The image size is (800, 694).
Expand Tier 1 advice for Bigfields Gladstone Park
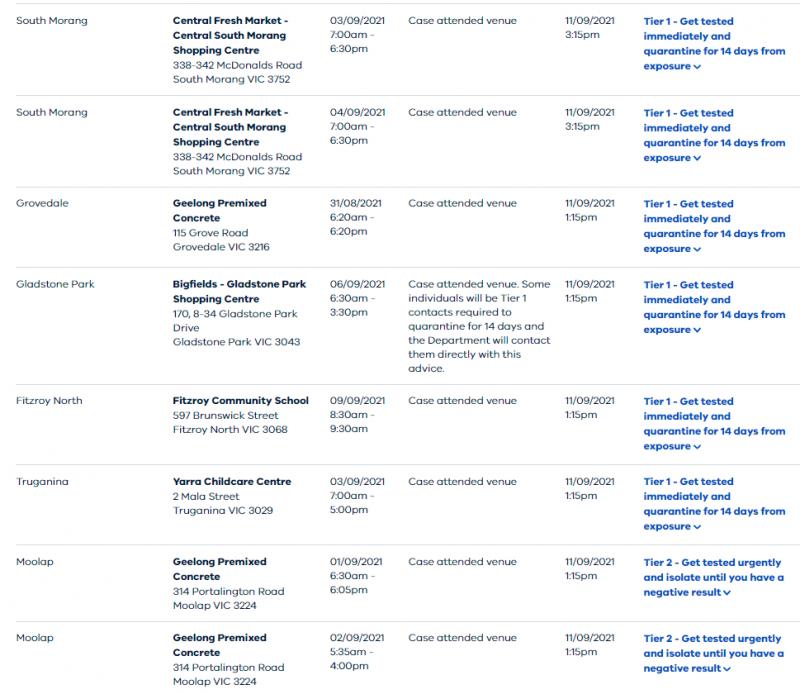[714, 307]
